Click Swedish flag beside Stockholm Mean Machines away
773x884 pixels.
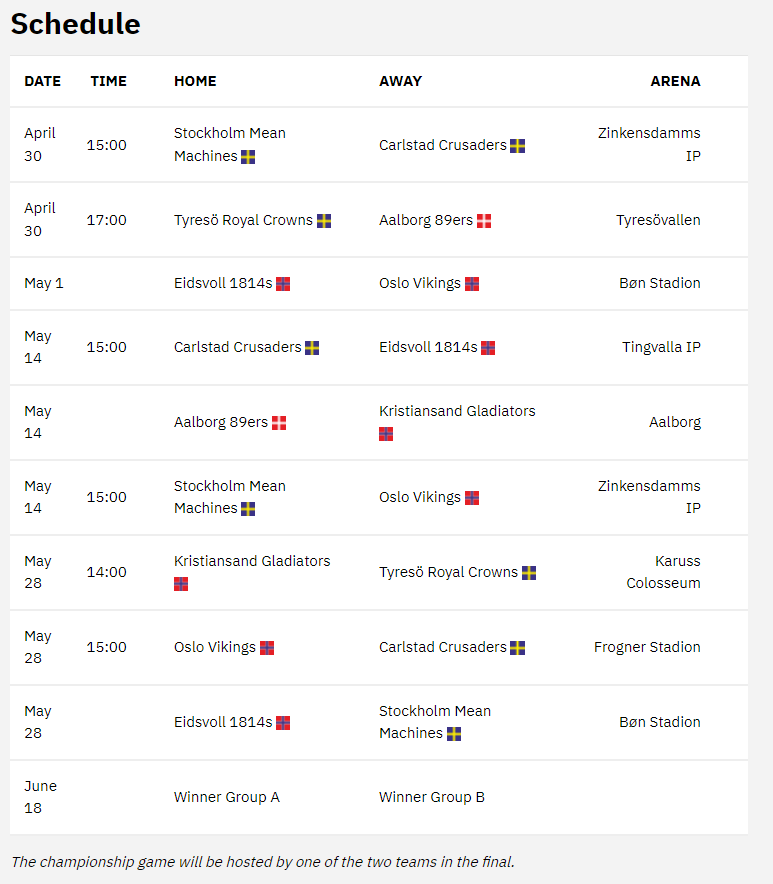tap(454, 734)
